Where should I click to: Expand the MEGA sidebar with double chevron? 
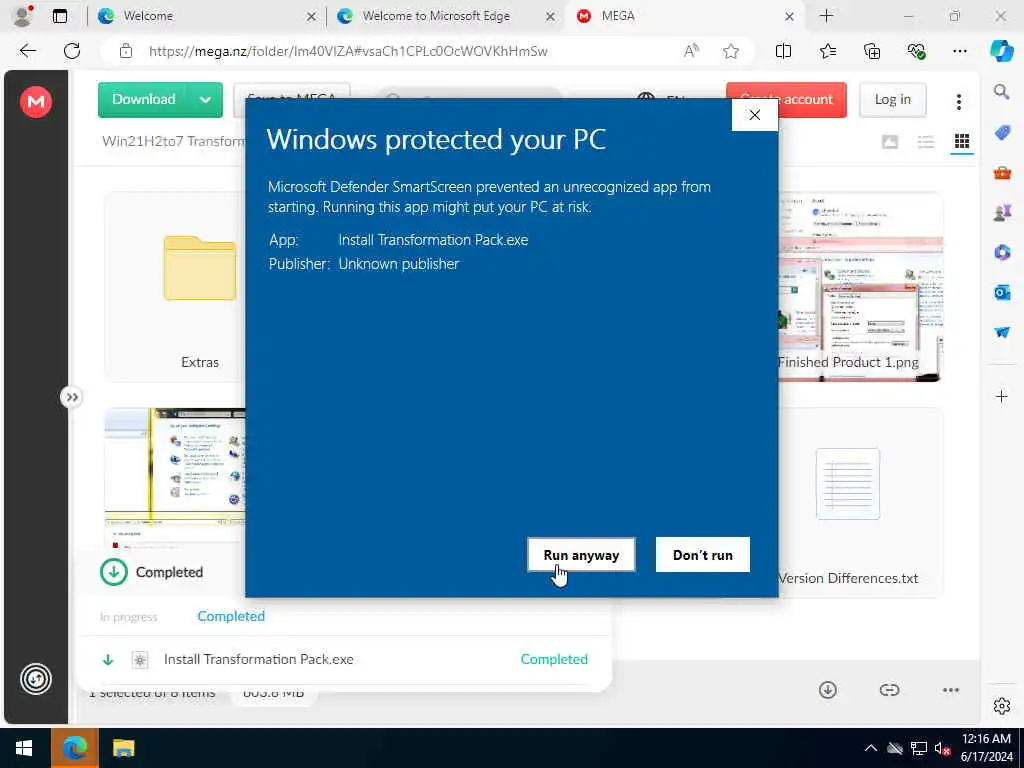pyautogui.click(x=71, y=397)
